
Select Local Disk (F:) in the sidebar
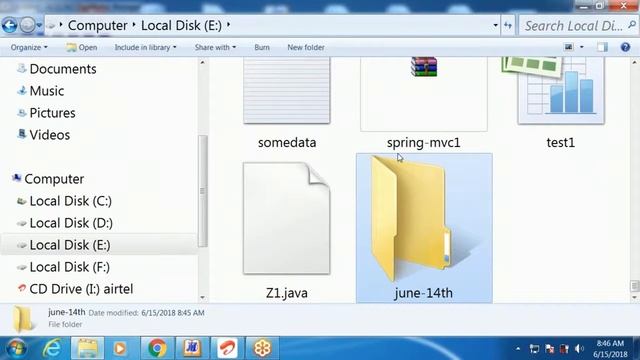pos(70,267)
